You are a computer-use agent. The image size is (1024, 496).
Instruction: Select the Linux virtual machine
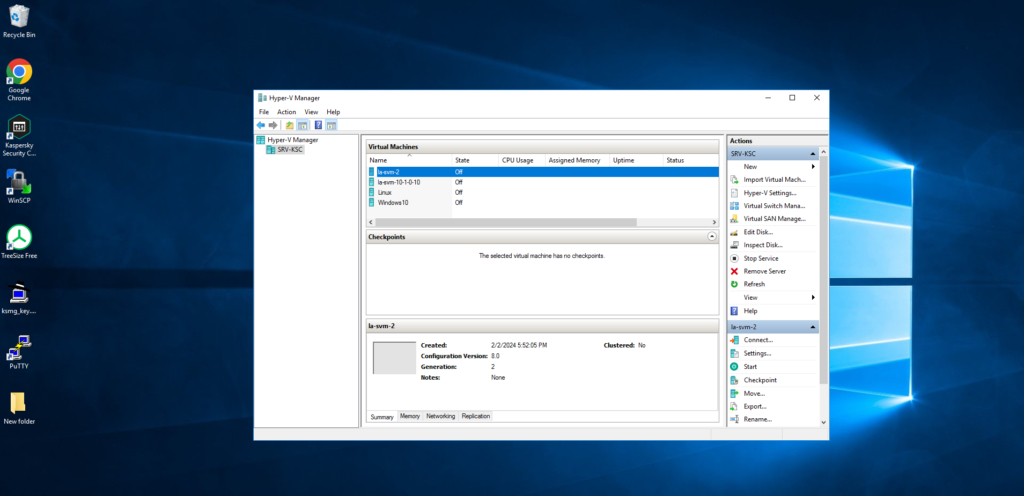(384, 193)
